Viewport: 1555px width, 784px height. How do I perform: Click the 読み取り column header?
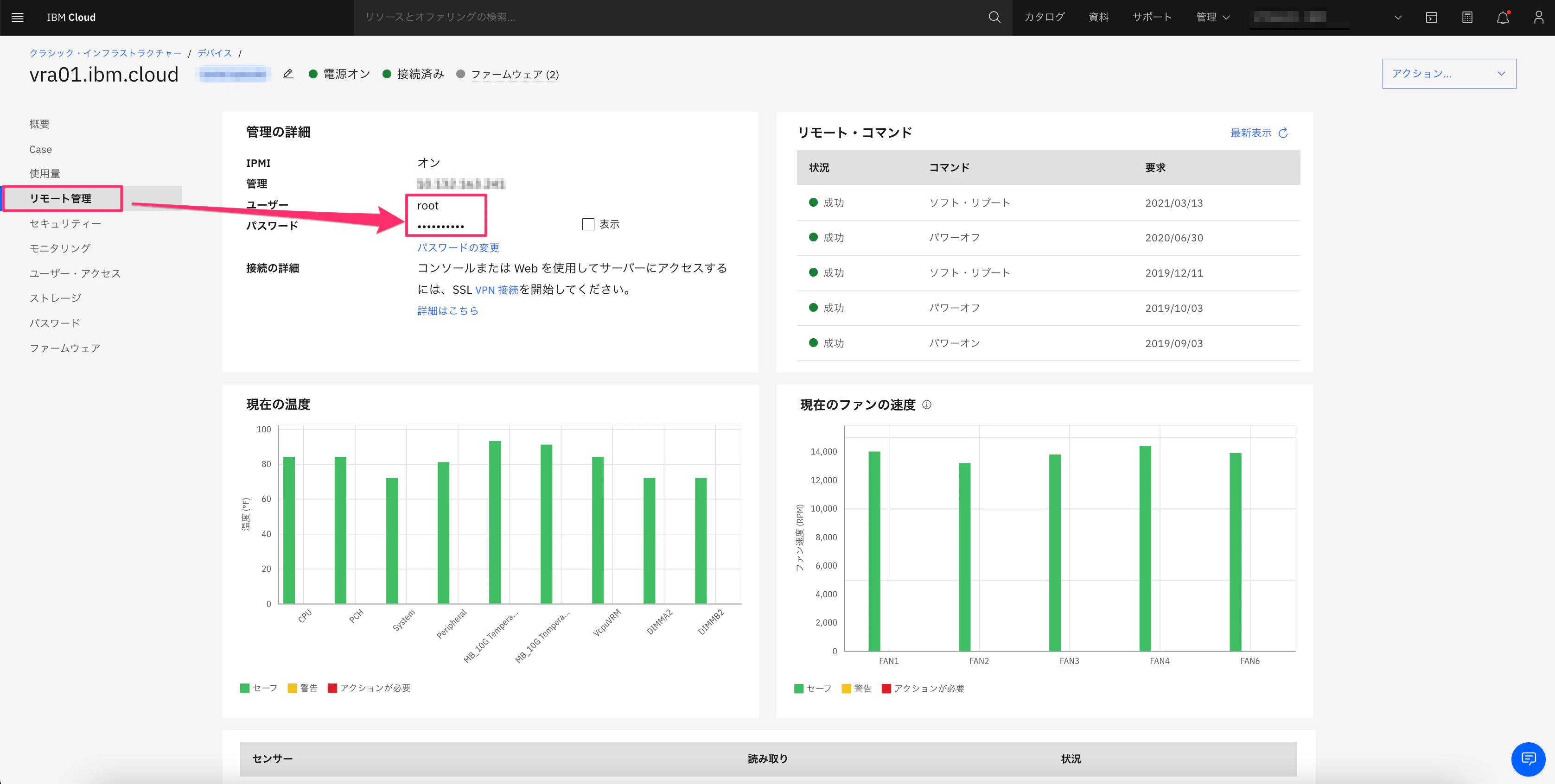click(767, 759)
